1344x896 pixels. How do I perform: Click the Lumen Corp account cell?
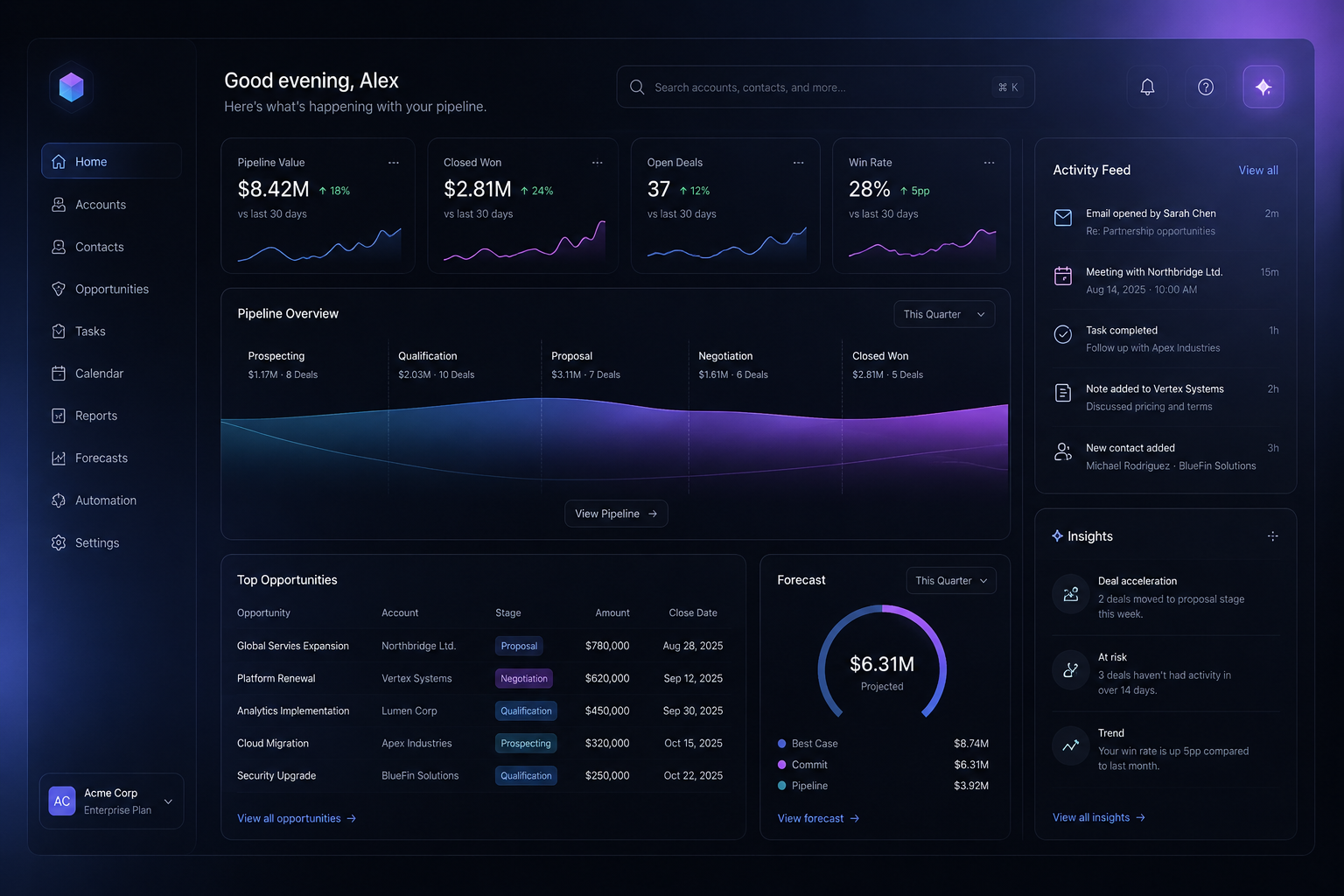click(409, 710)
